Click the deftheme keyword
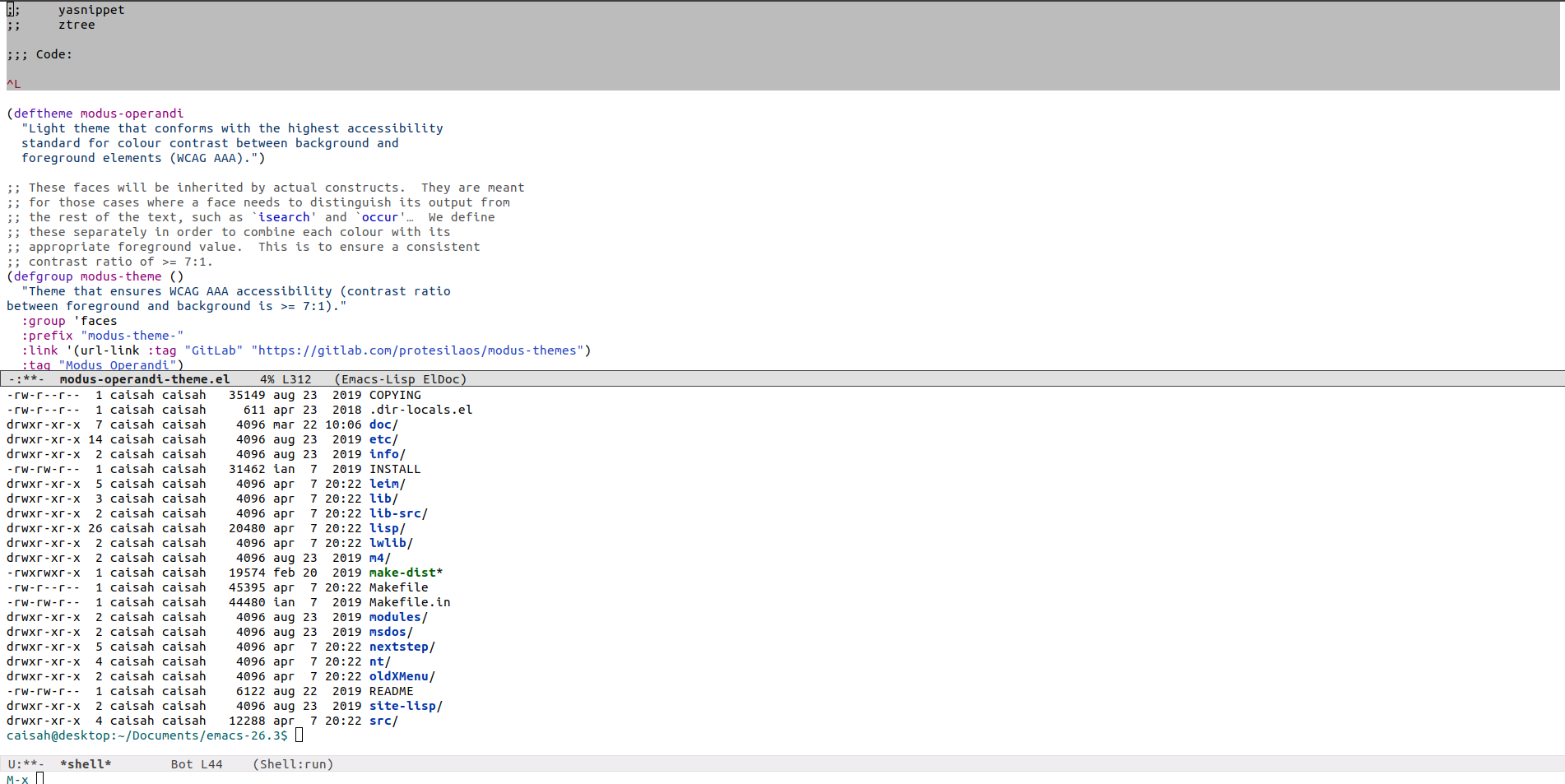Viewport: 1565px width, 784px height. pyautogui.click(x=43, y=114)
